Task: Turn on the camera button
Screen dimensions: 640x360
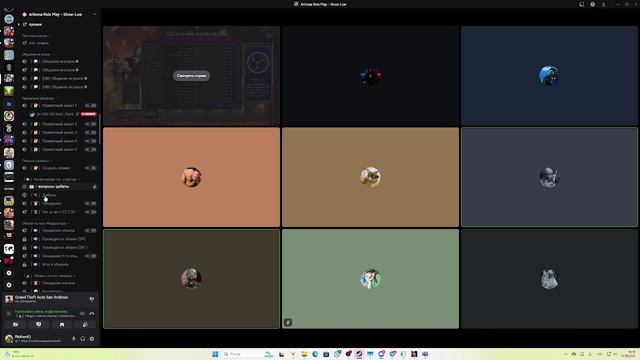Action: [x=16, y=325]
